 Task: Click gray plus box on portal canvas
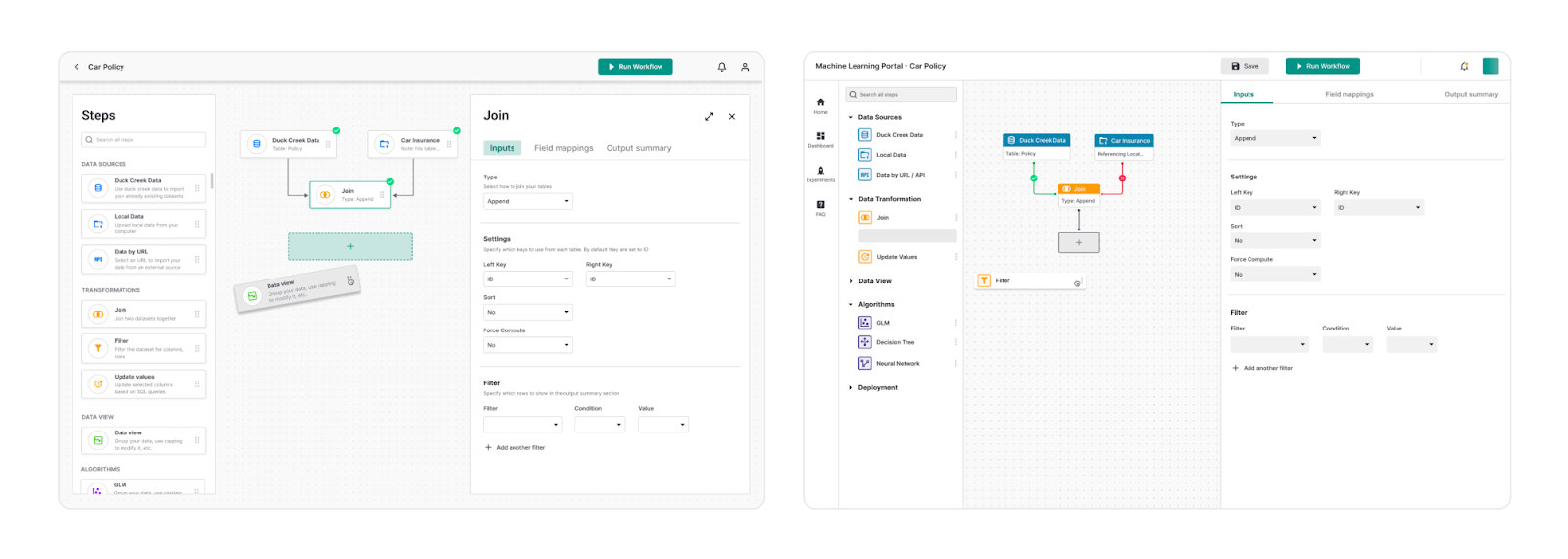1079,242
